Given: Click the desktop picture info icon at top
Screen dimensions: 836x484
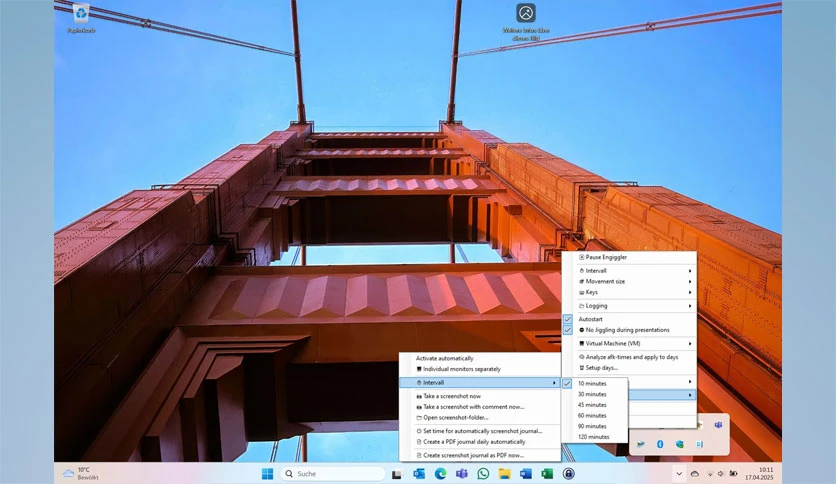Looking at the screenshot, I should 526,22.
